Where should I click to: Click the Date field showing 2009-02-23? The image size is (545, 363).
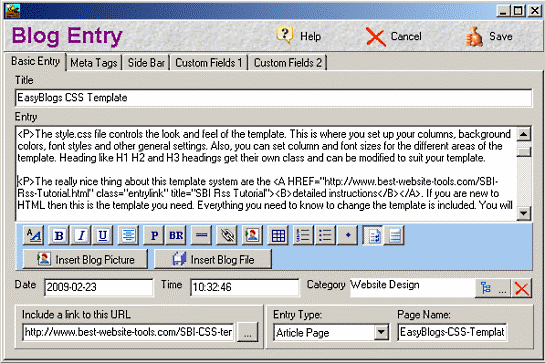[x=99, y=287]
